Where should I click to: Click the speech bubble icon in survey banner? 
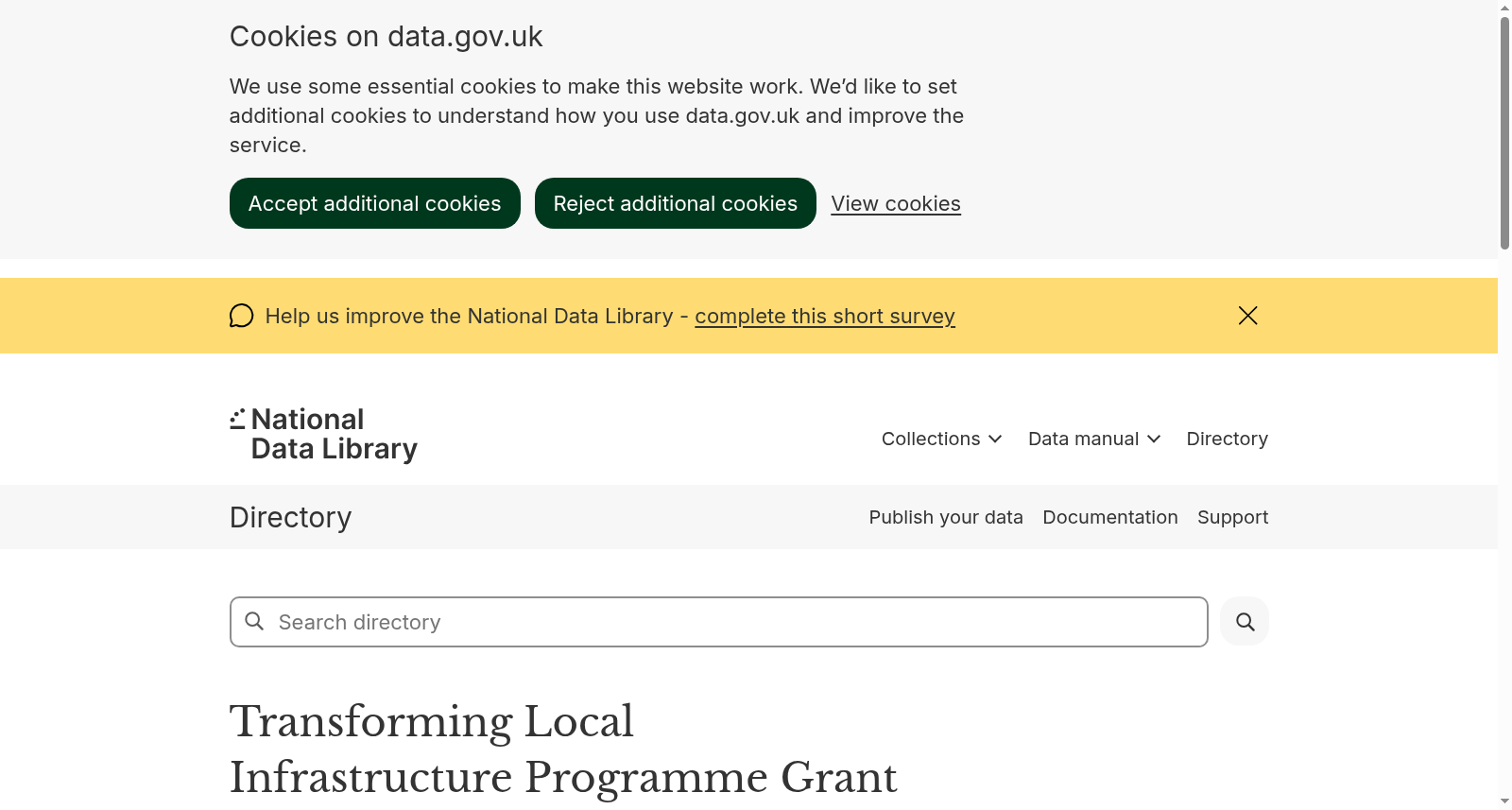pyautogui.click(x=242, y=316)
